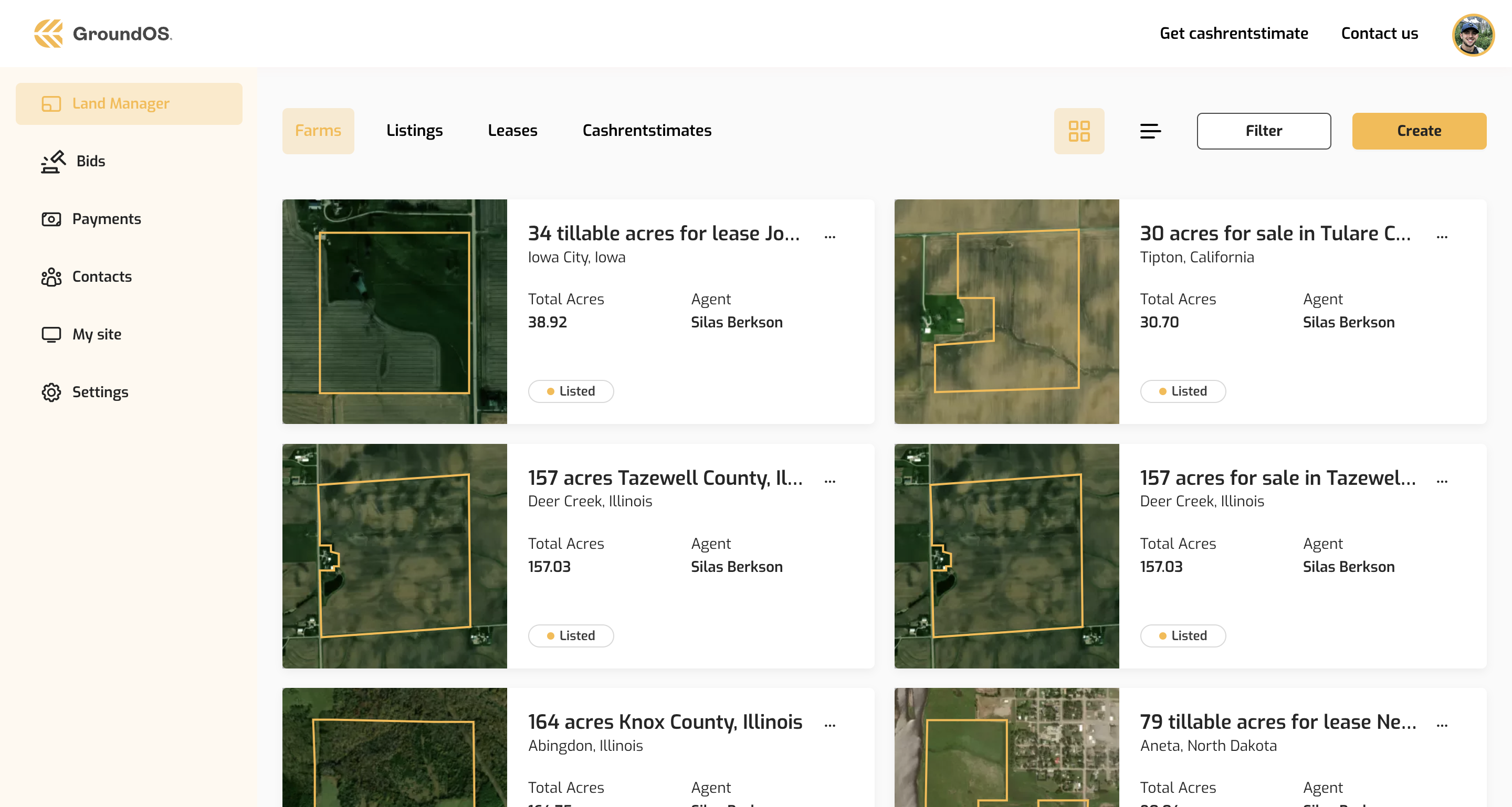Open My site page

pos(96,334)
